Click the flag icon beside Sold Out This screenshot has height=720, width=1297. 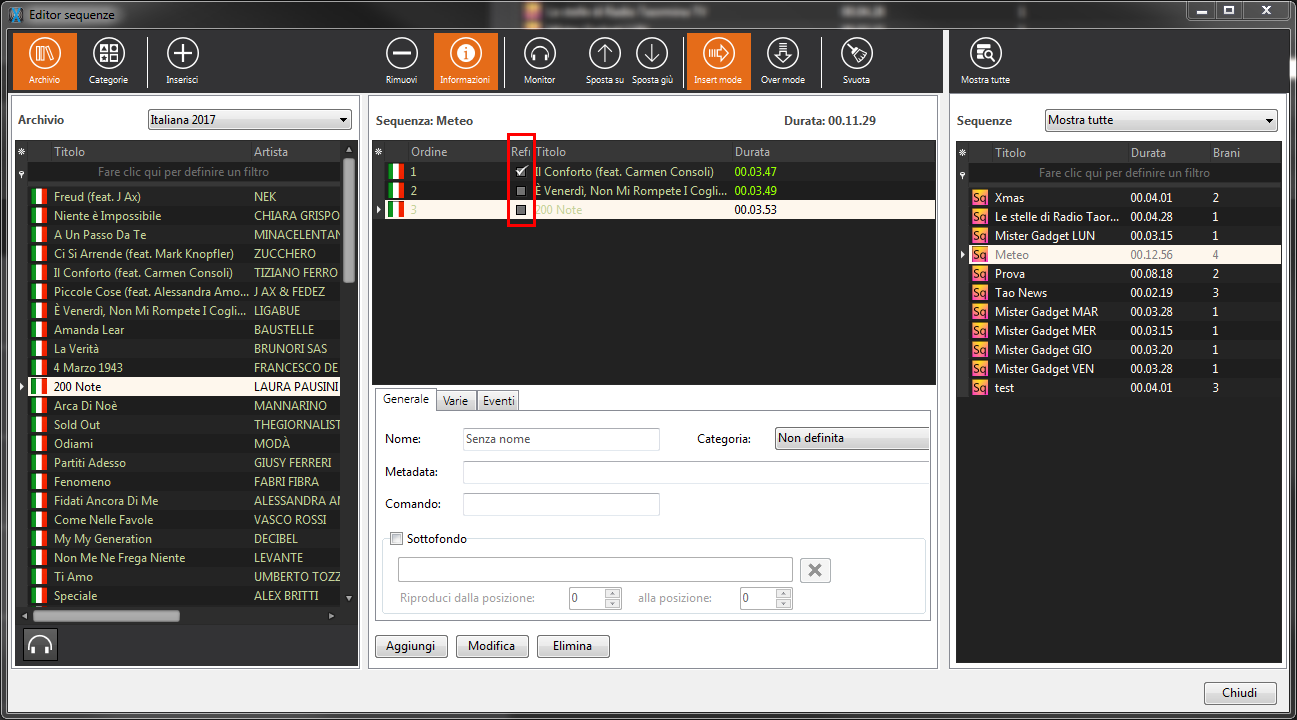(x=40, y=425)
